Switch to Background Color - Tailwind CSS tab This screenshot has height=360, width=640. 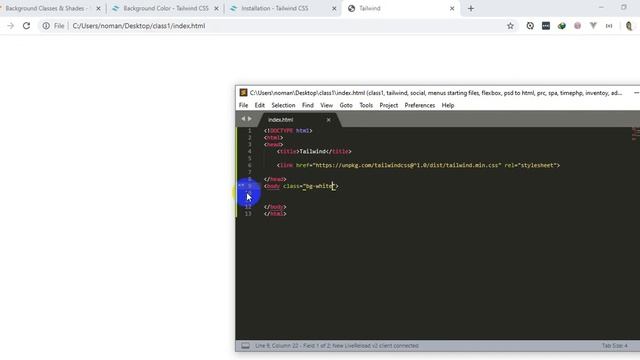pyautogui.click(x=166, y=8)
